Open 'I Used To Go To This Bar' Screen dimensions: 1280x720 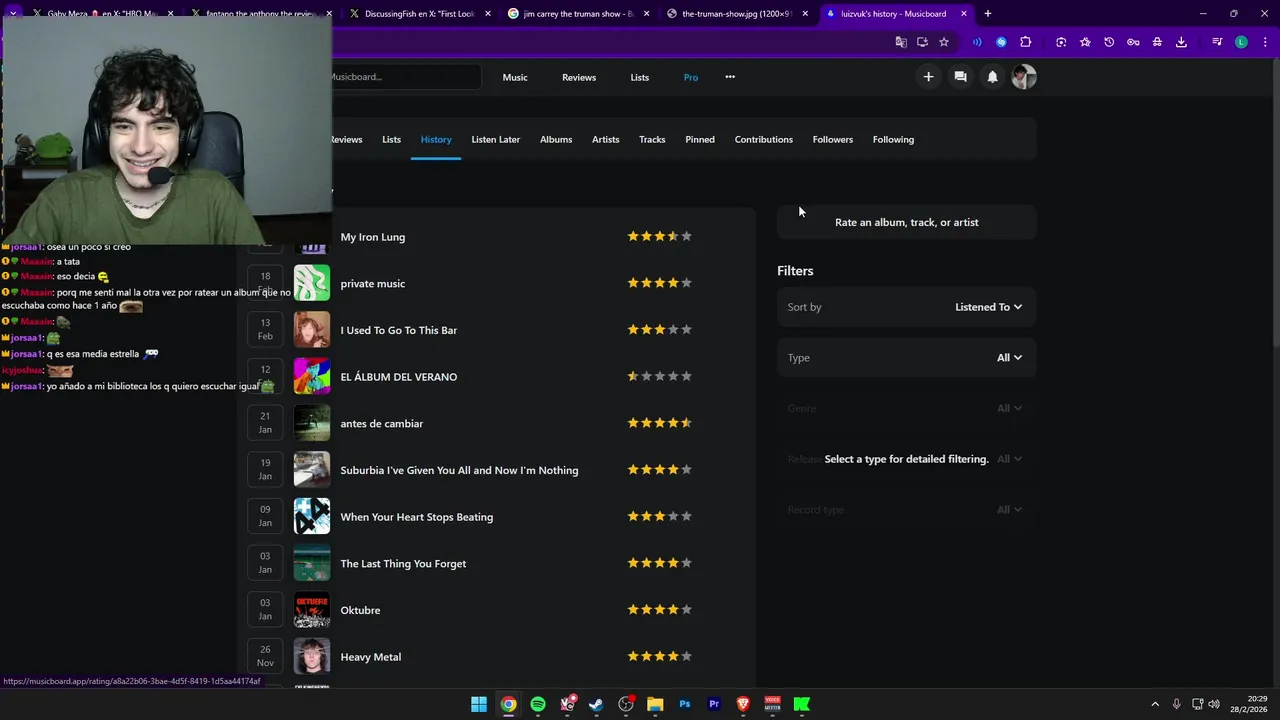coord(399,330)
